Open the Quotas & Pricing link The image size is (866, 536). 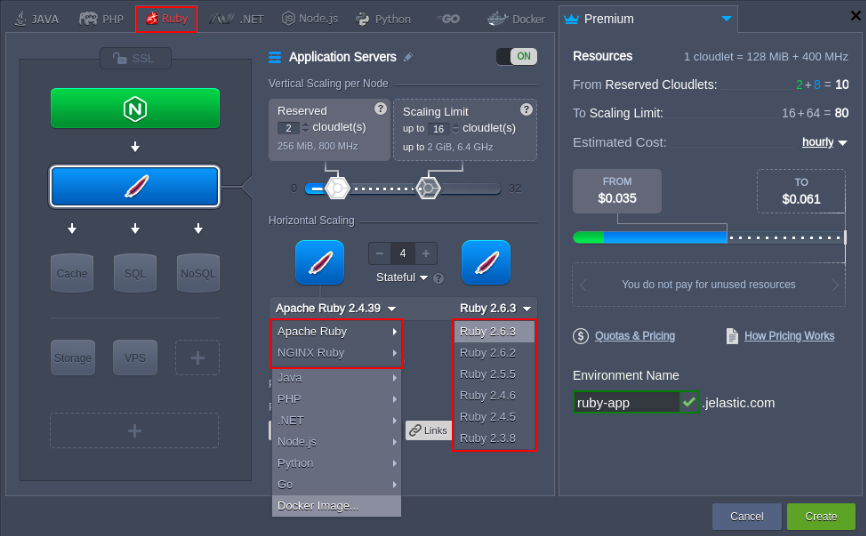634,336
